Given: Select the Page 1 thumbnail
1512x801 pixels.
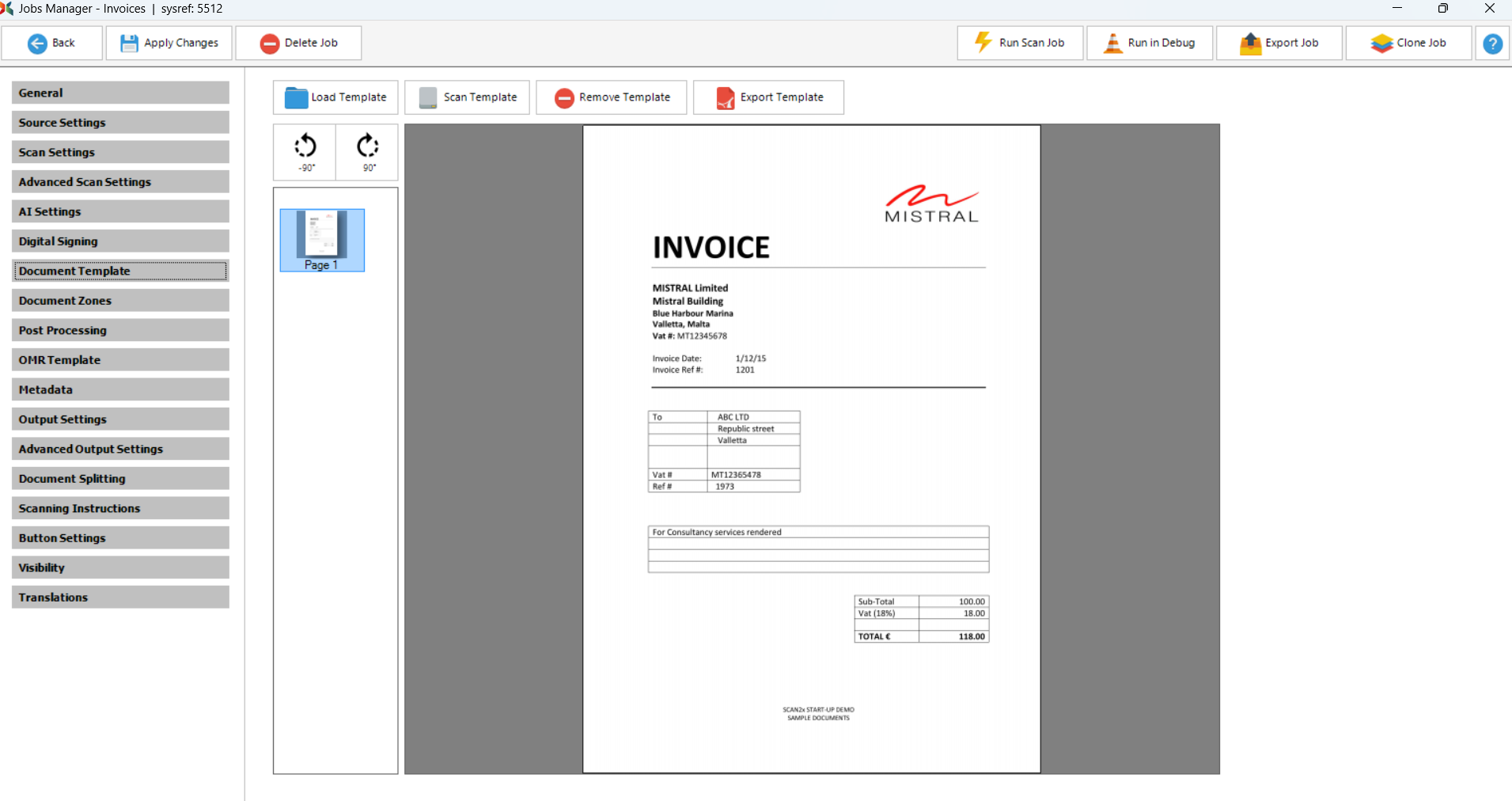Looking at the screenshot, I should pos(322,241).
